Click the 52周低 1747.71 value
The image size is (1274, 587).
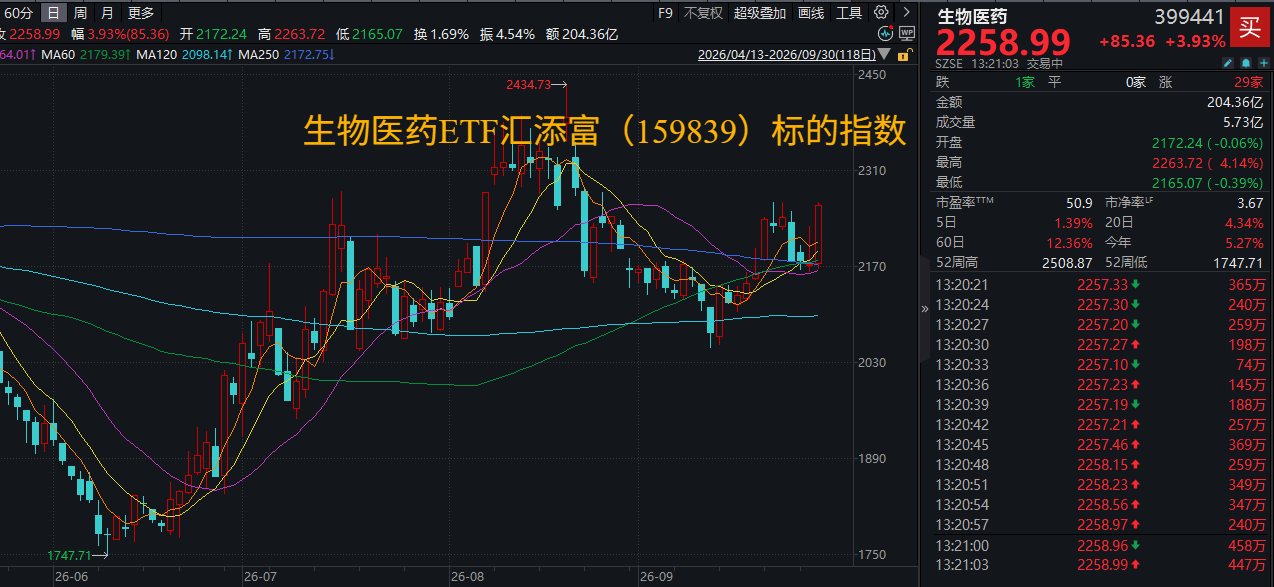point(1236,262)
